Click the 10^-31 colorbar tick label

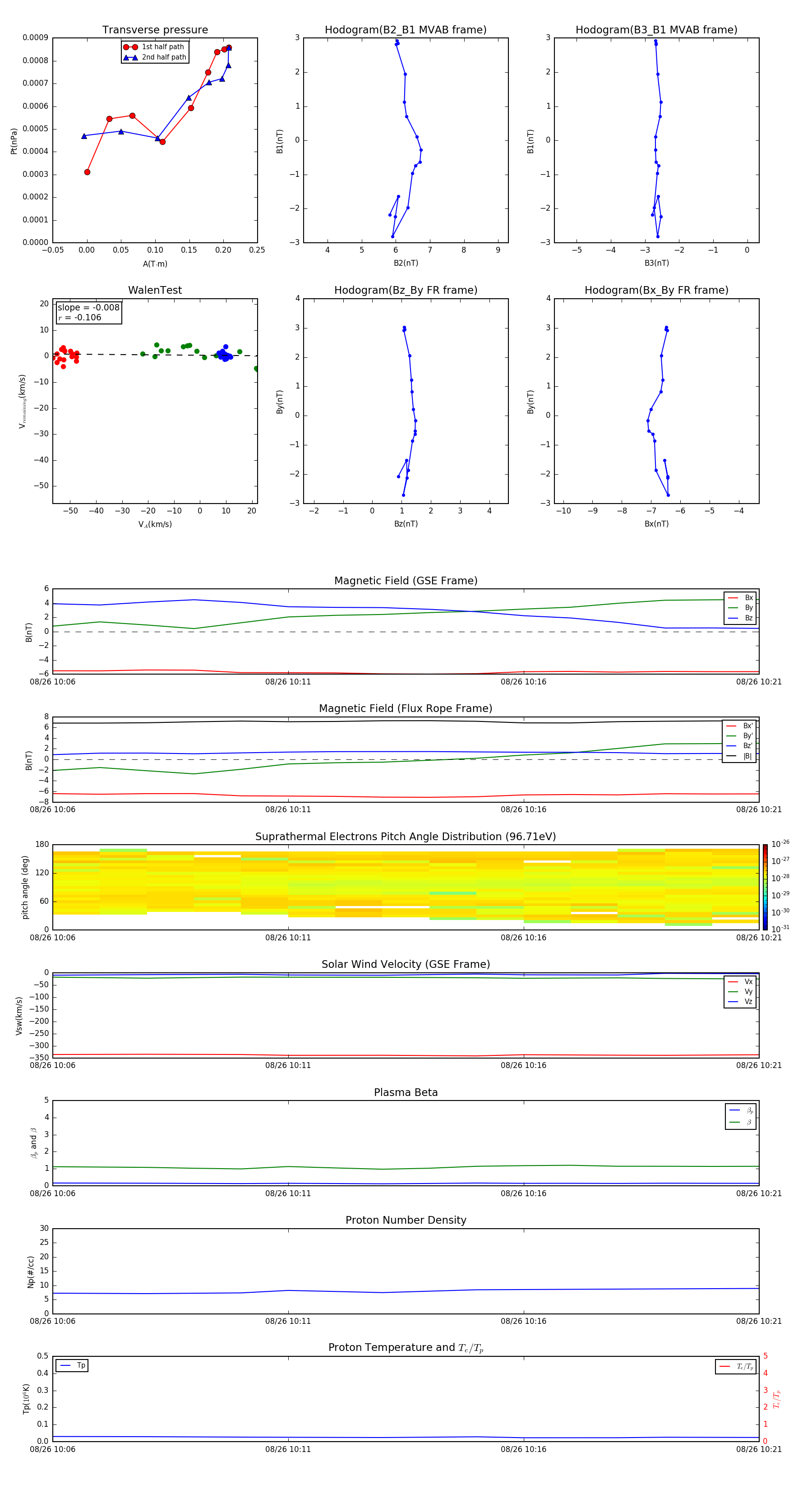(780, 929)
